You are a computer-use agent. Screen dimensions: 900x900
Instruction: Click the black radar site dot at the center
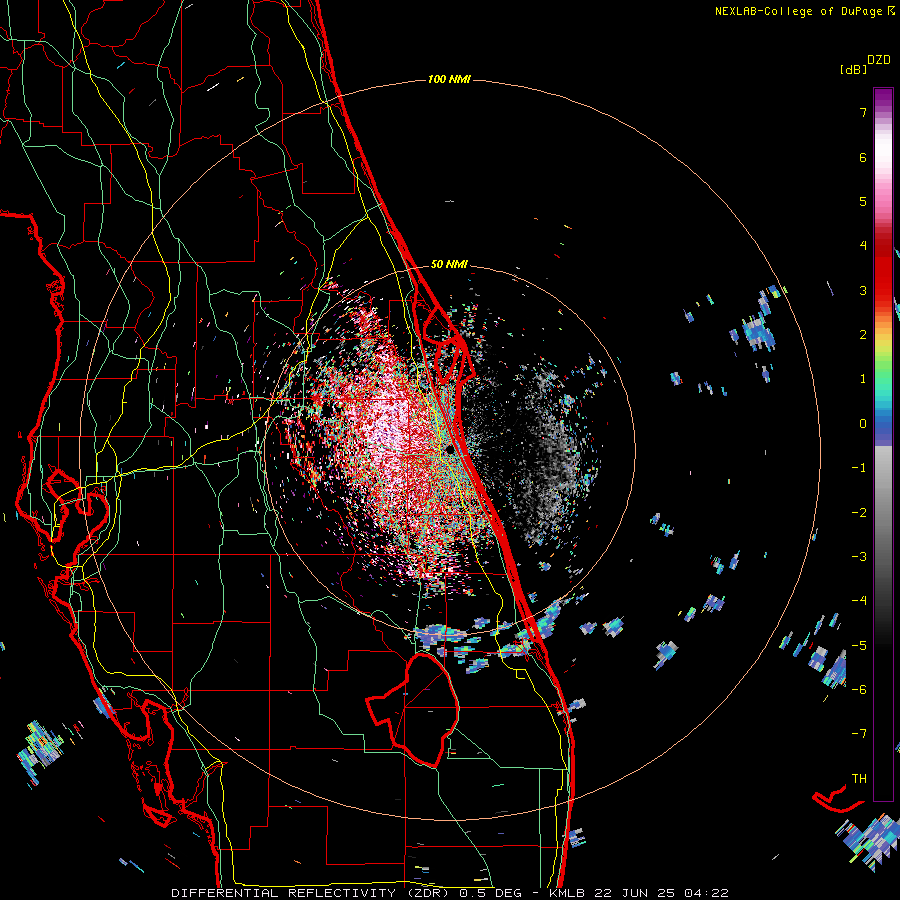coord(450,449)
